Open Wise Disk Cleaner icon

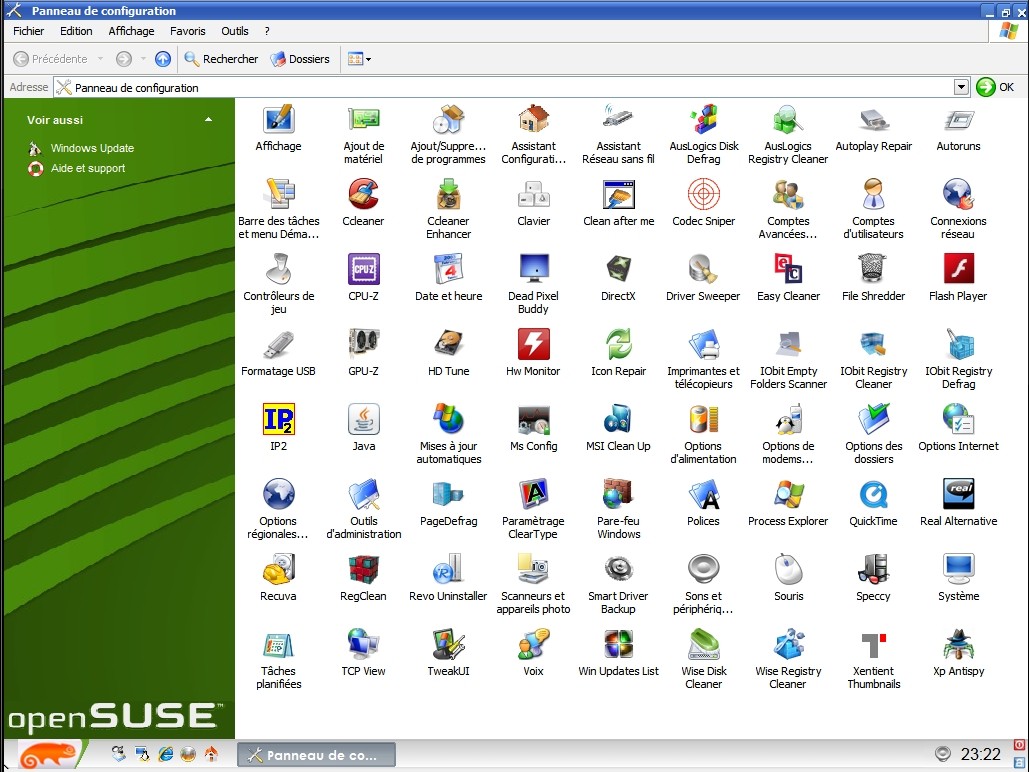[x=704, y=644]
